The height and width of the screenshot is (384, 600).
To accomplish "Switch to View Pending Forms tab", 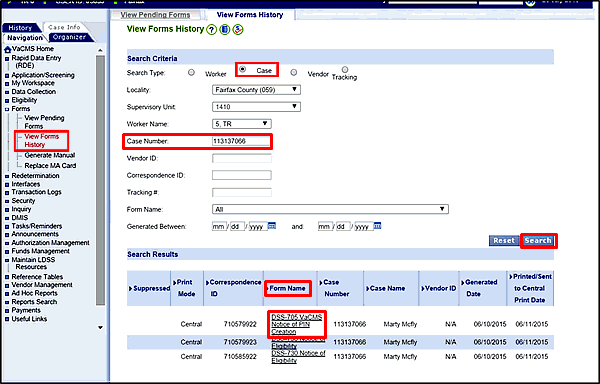I will [x=155, y=15].
